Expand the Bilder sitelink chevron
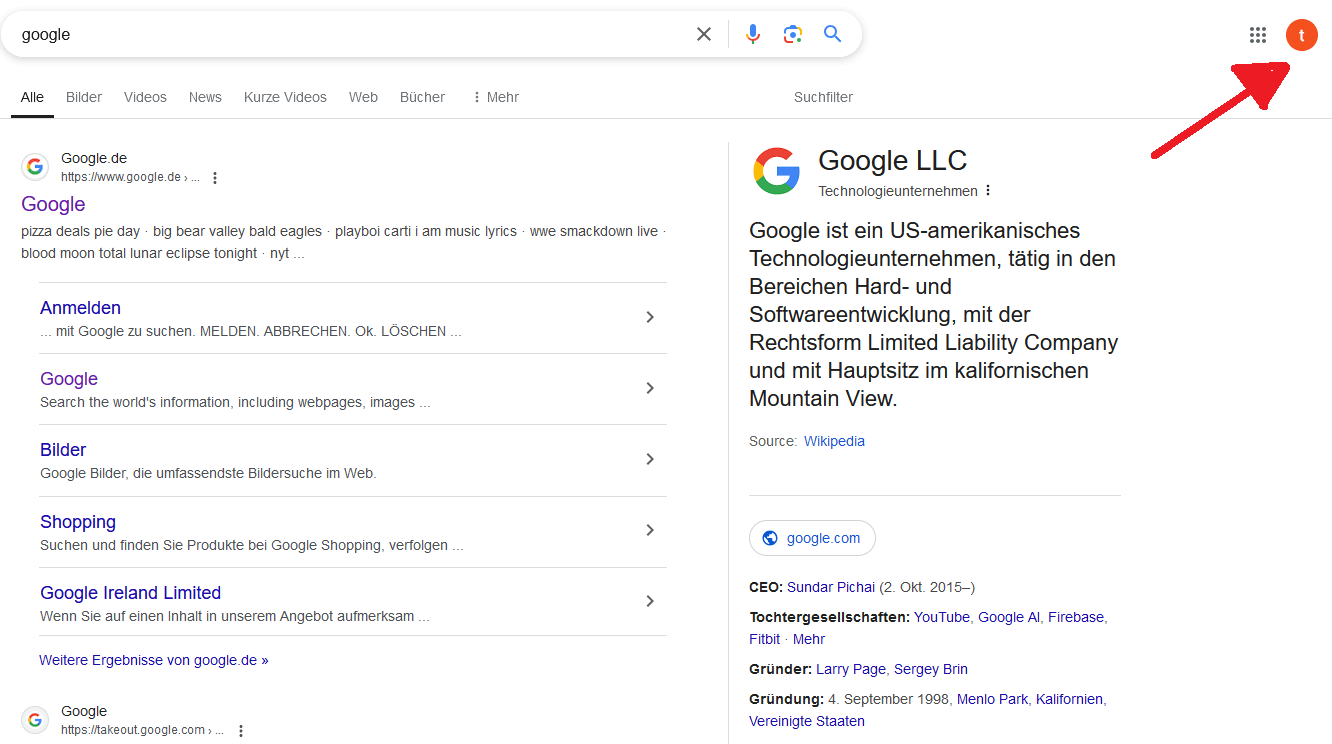 [650, 459]
